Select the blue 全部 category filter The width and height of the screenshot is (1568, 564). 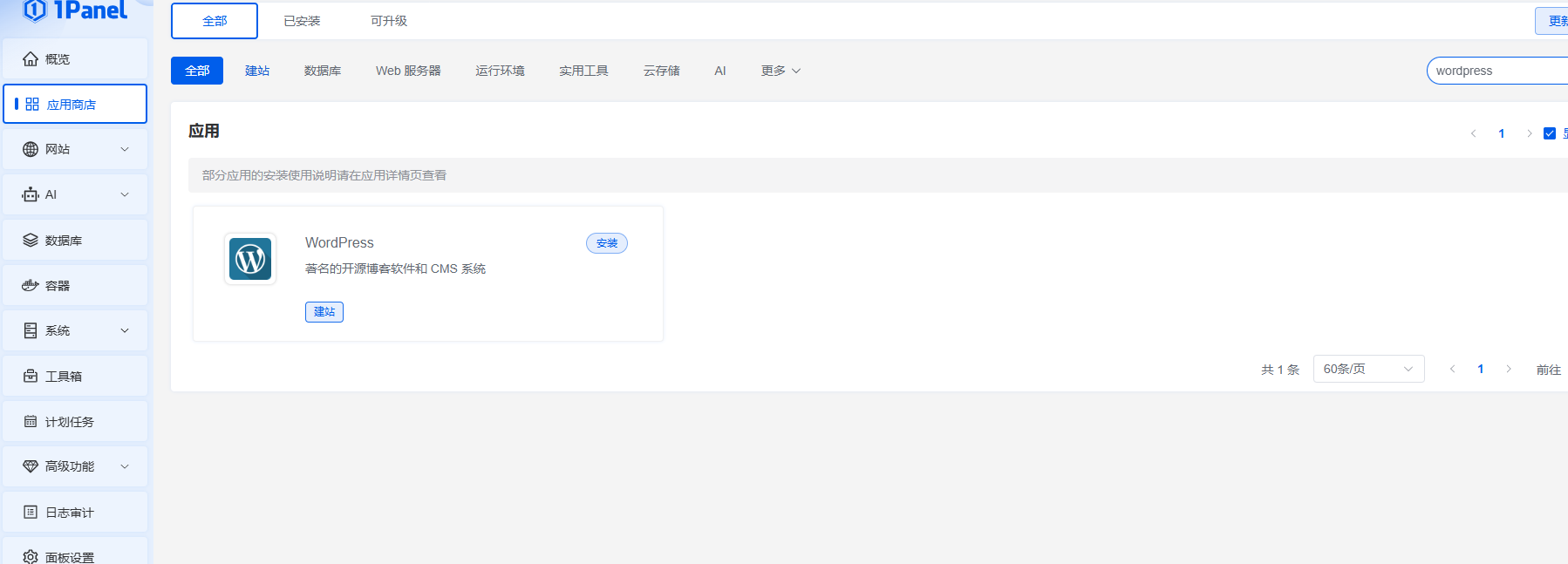tap(197, 71)
